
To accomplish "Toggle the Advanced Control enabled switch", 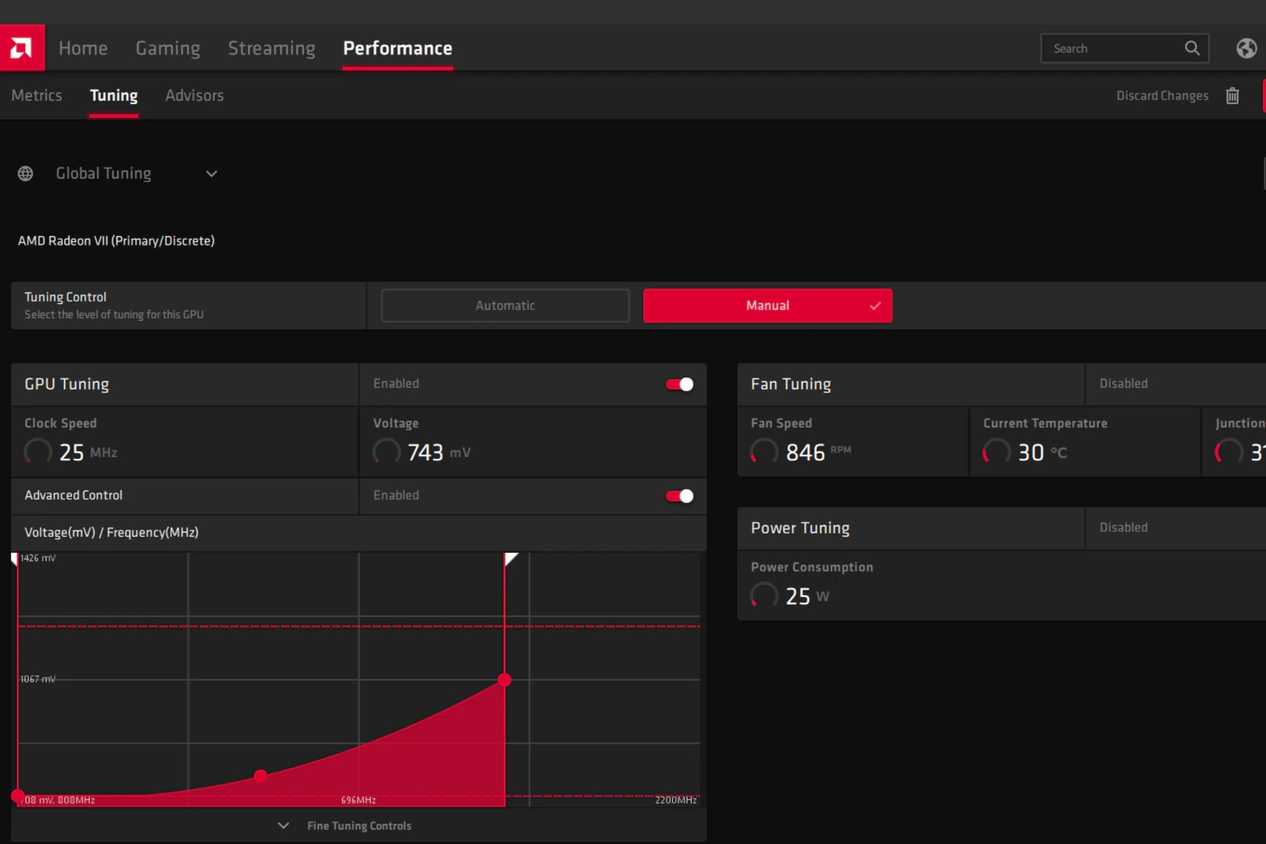I will click(680, 496).
